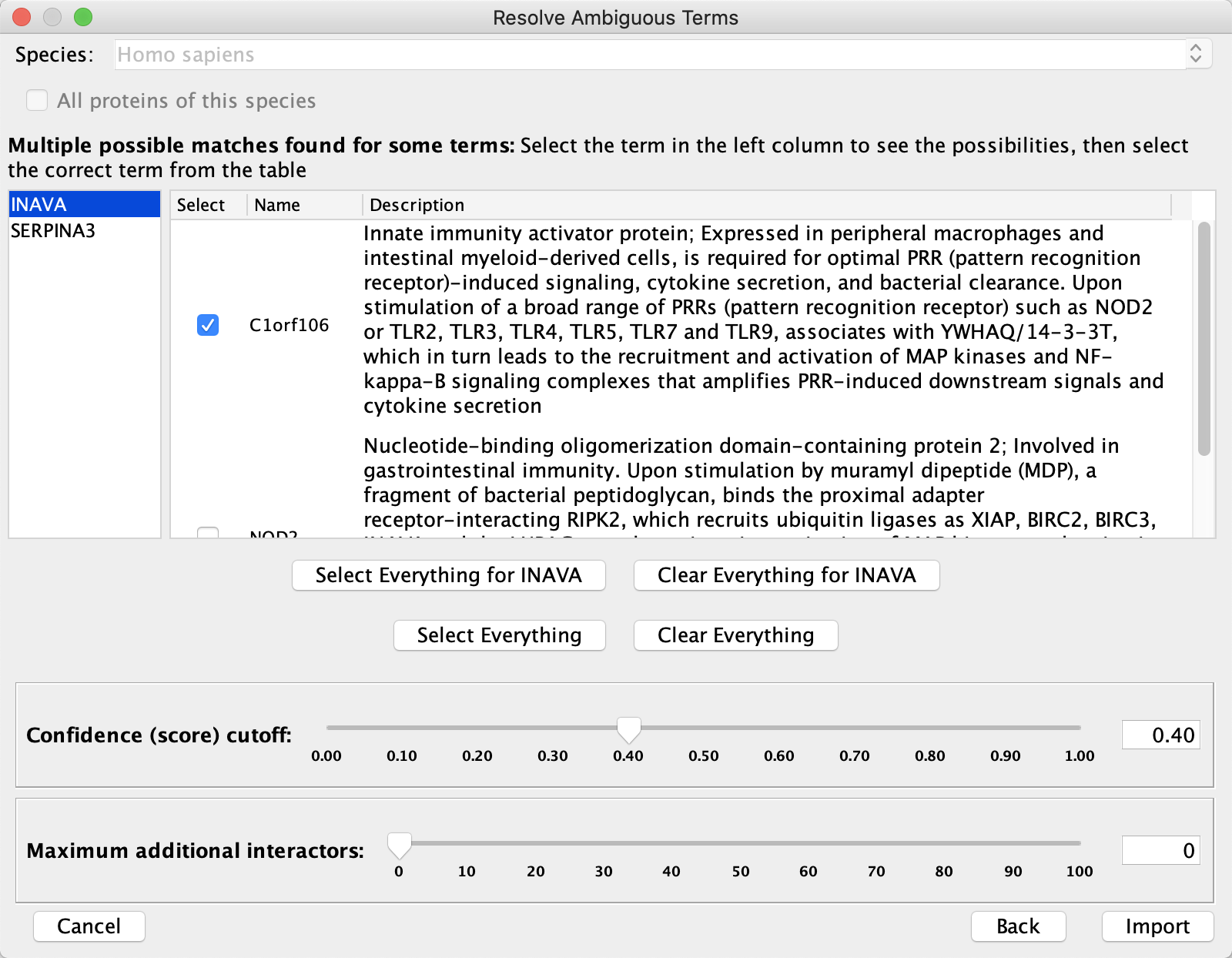Click the Import button
The image size is (1232, 958).
click(x=1157, y=926)
